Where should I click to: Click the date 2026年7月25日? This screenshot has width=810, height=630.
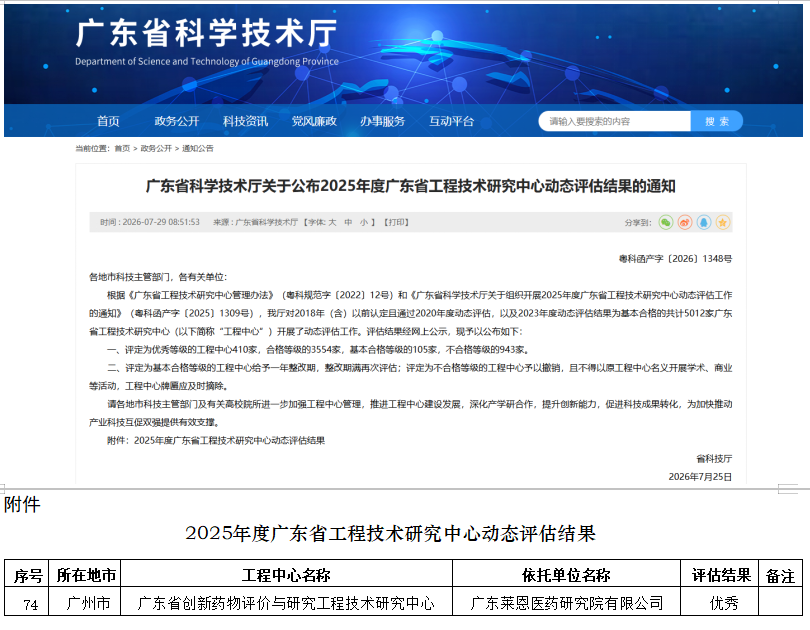700,477
